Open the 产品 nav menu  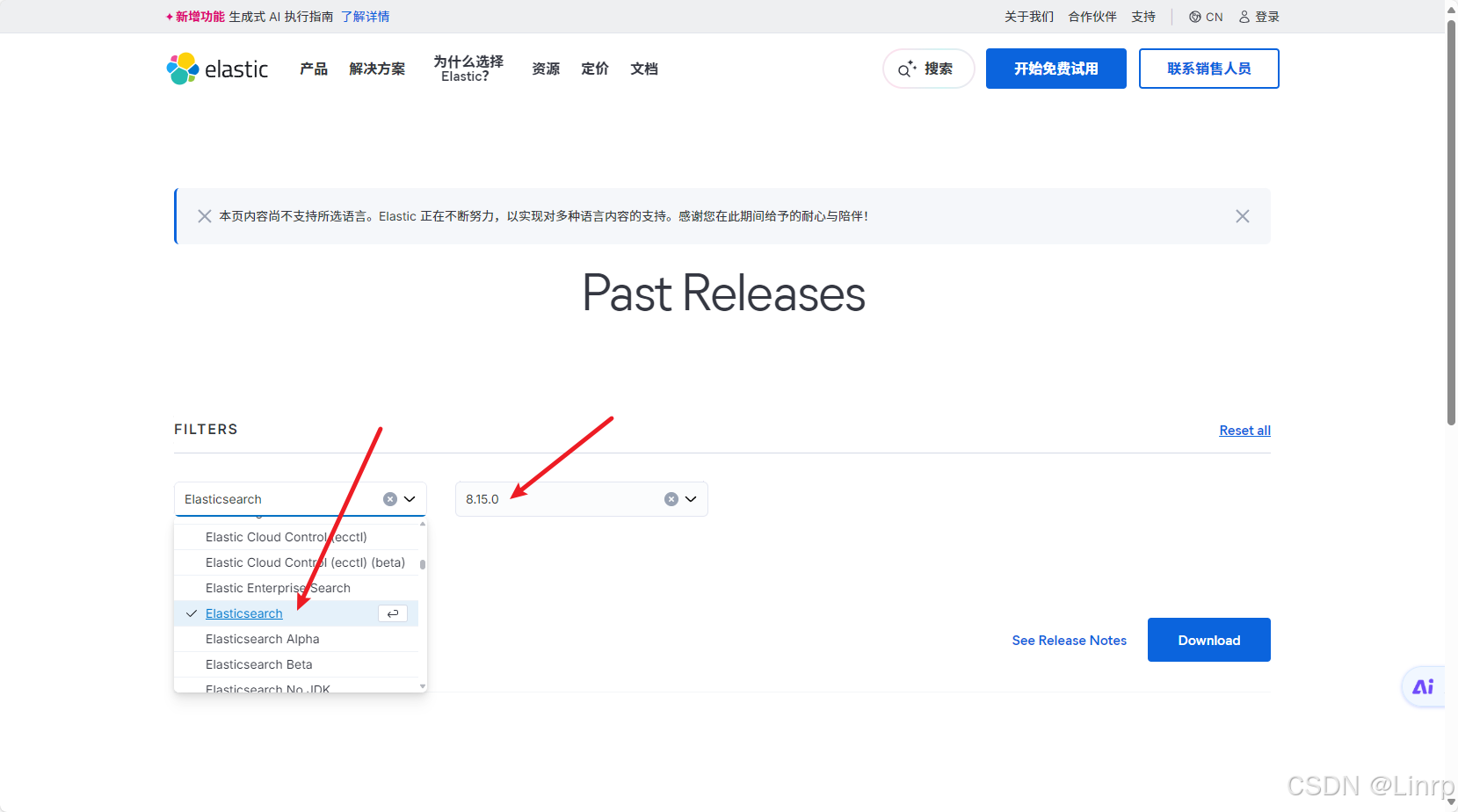click(314, 69)
